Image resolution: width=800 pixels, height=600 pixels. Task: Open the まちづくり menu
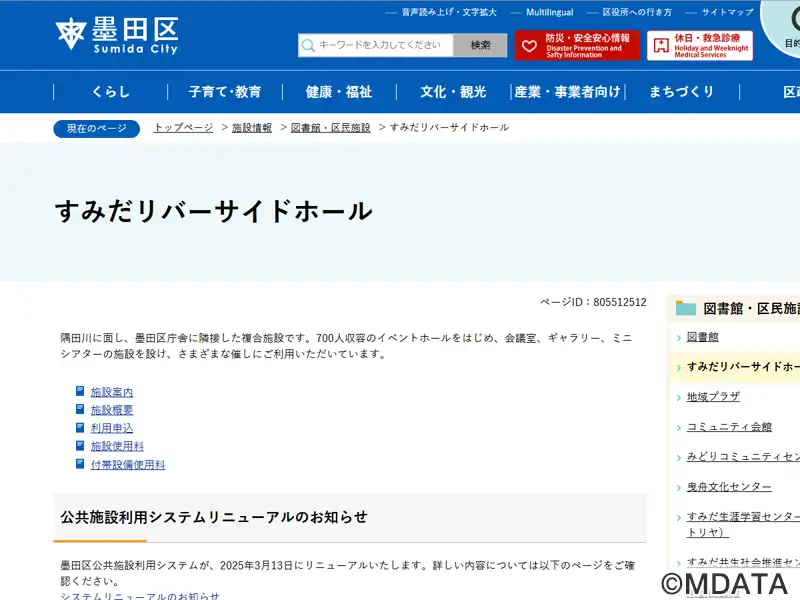[x=682, y=92]
